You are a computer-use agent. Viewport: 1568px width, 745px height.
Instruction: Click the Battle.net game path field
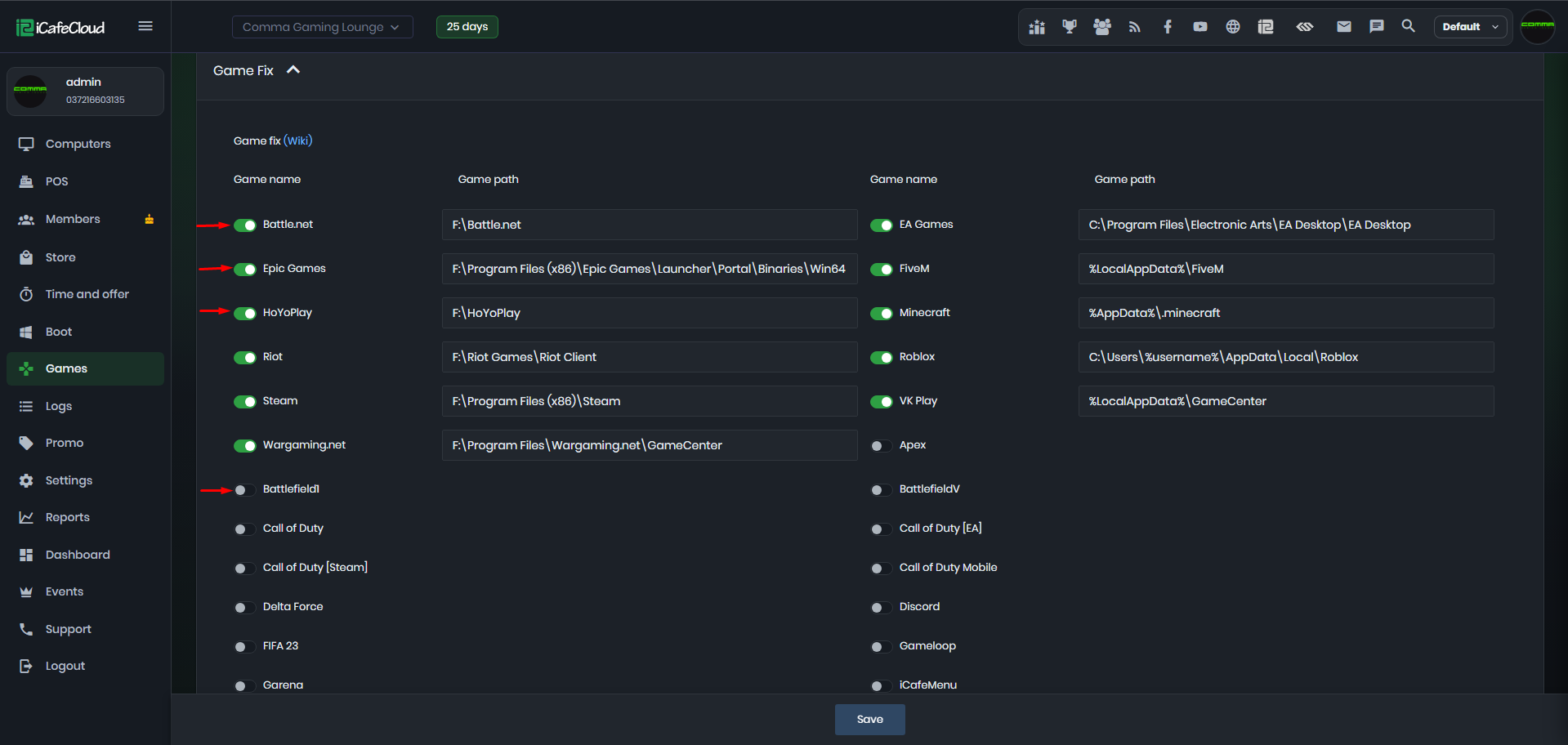pyautogui.click(x=650, y=225)
